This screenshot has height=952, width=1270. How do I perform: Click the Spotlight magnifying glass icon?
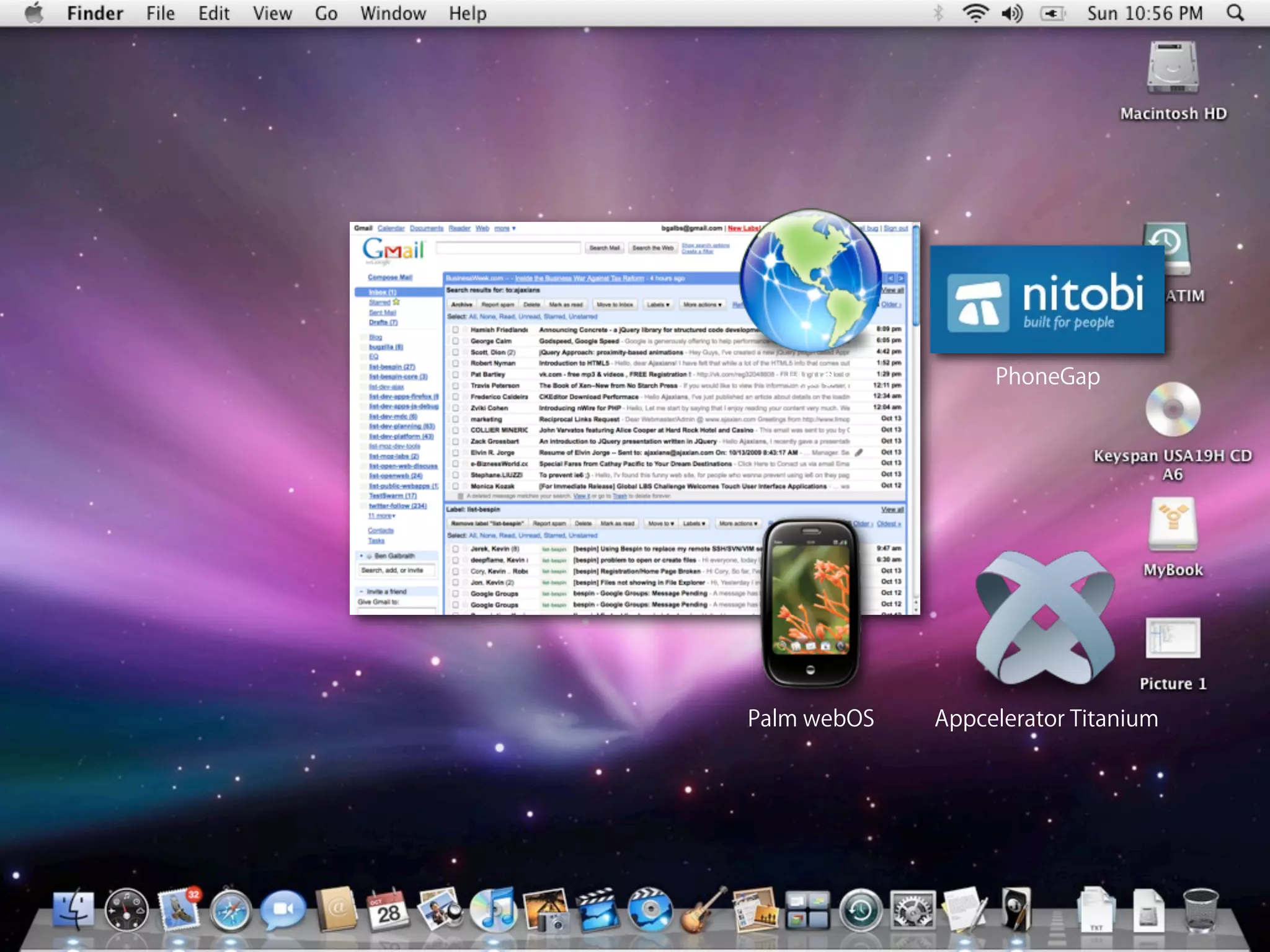(1235, 13)
